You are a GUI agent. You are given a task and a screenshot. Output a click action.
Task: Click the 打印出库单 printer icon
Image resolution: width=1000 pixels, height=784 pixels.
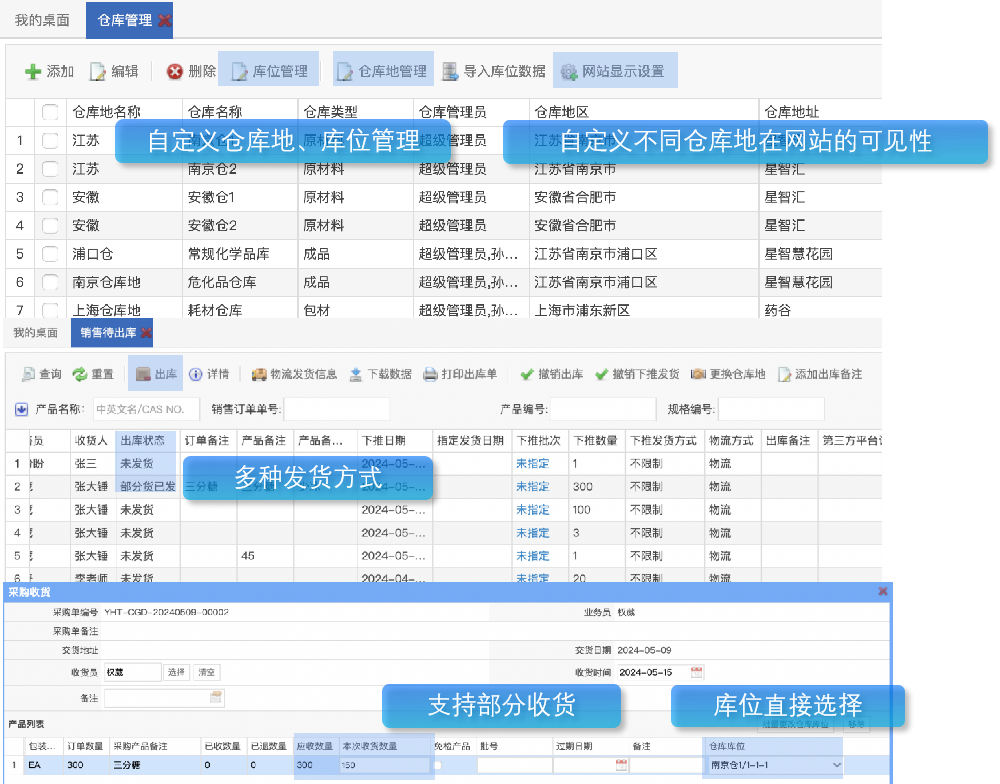pos(430,374)
